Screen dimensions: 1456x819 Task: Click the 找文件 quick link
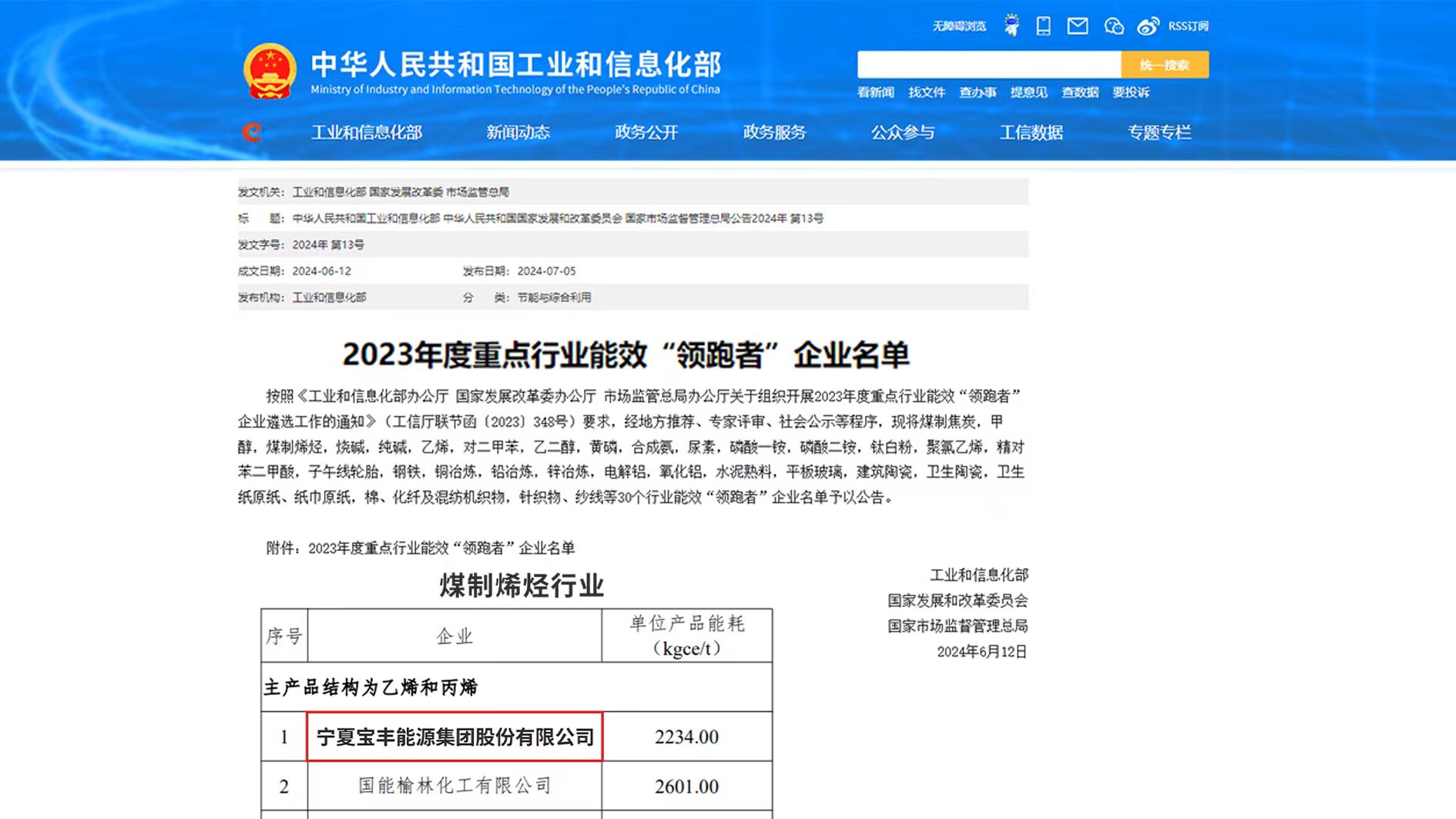point(926,92)
